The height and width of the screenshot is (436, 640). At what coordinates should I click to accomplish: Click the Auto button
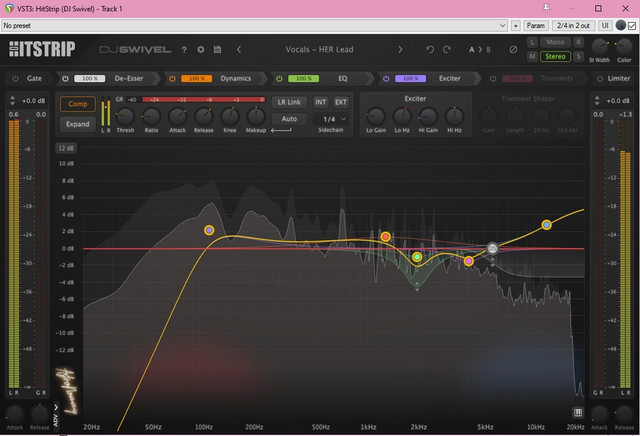(x=289, y=119)
